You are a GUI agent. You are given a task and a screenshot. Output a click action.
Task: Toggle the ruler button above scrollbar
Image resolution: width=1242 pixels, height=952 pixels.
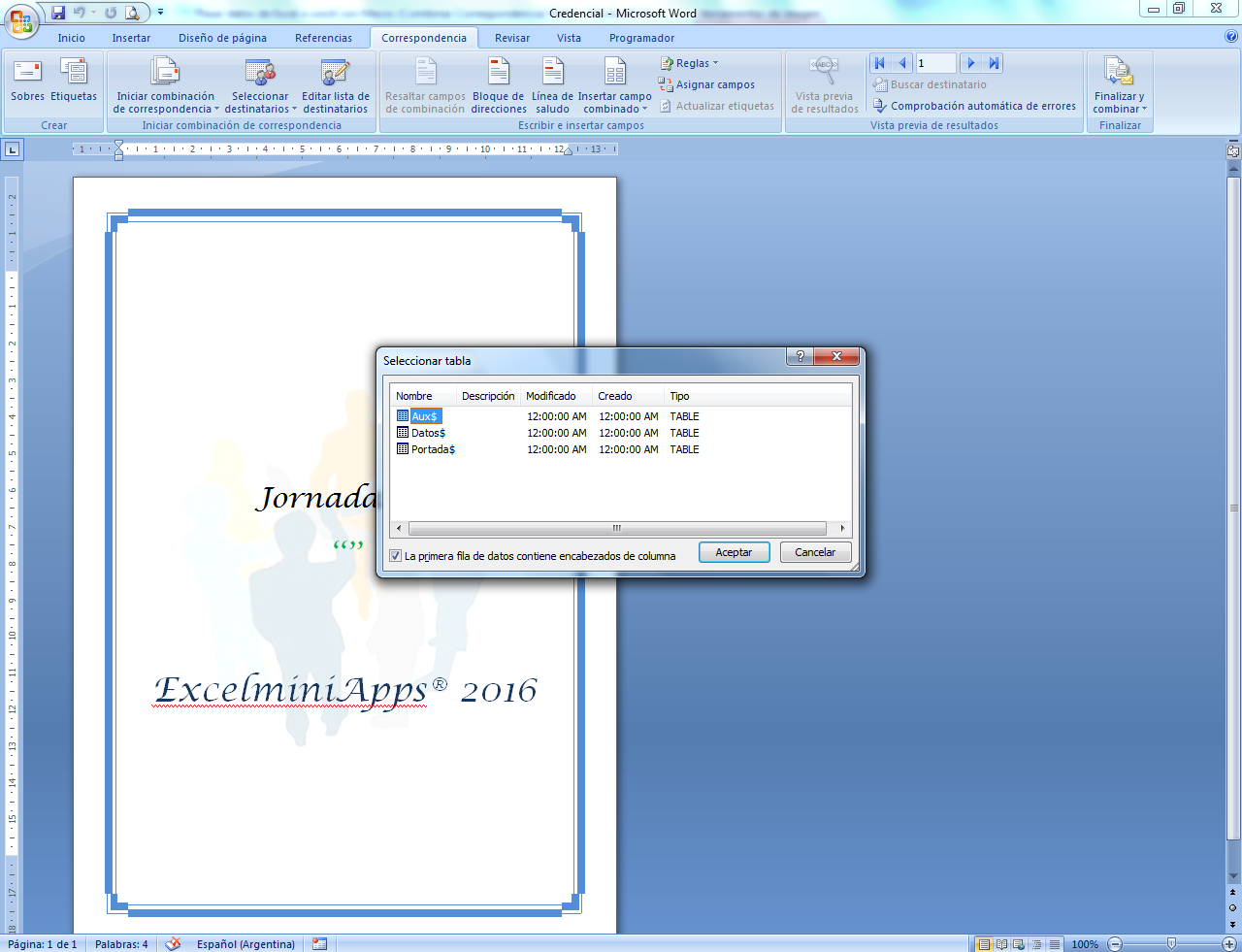pos(1233,151)
